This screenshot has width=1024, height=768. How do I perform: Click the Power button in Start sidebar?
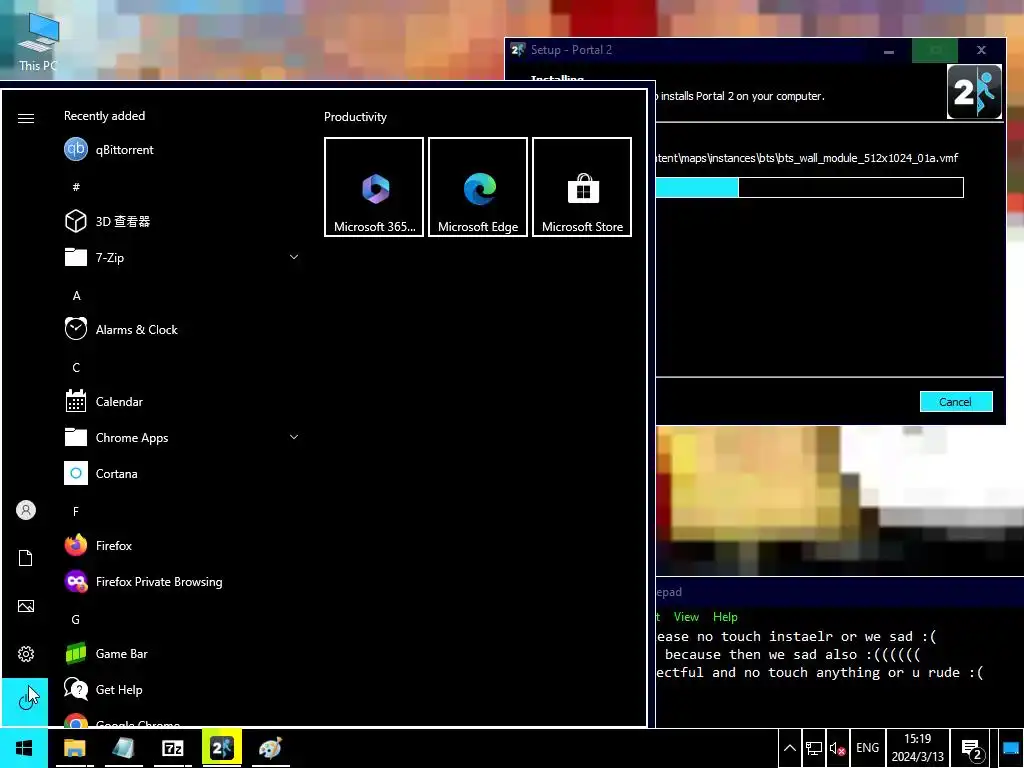pos(25,701)
